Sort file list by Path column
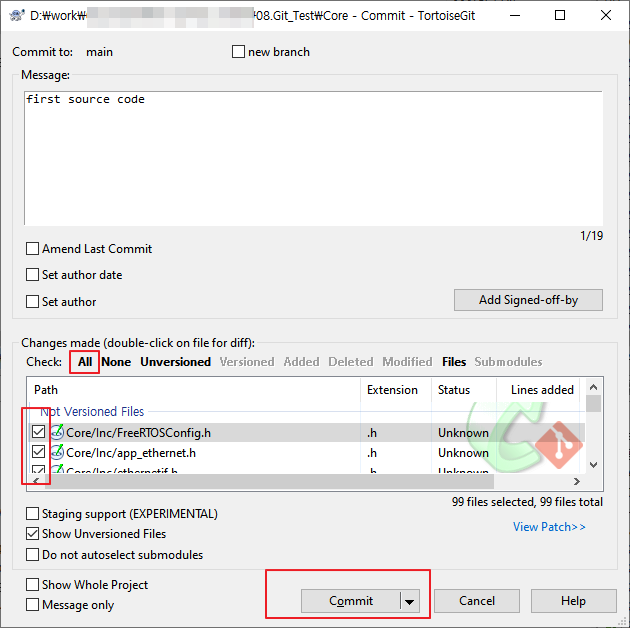Image resolution: width=630 pixels, height=628 pixels. (194, 390)
